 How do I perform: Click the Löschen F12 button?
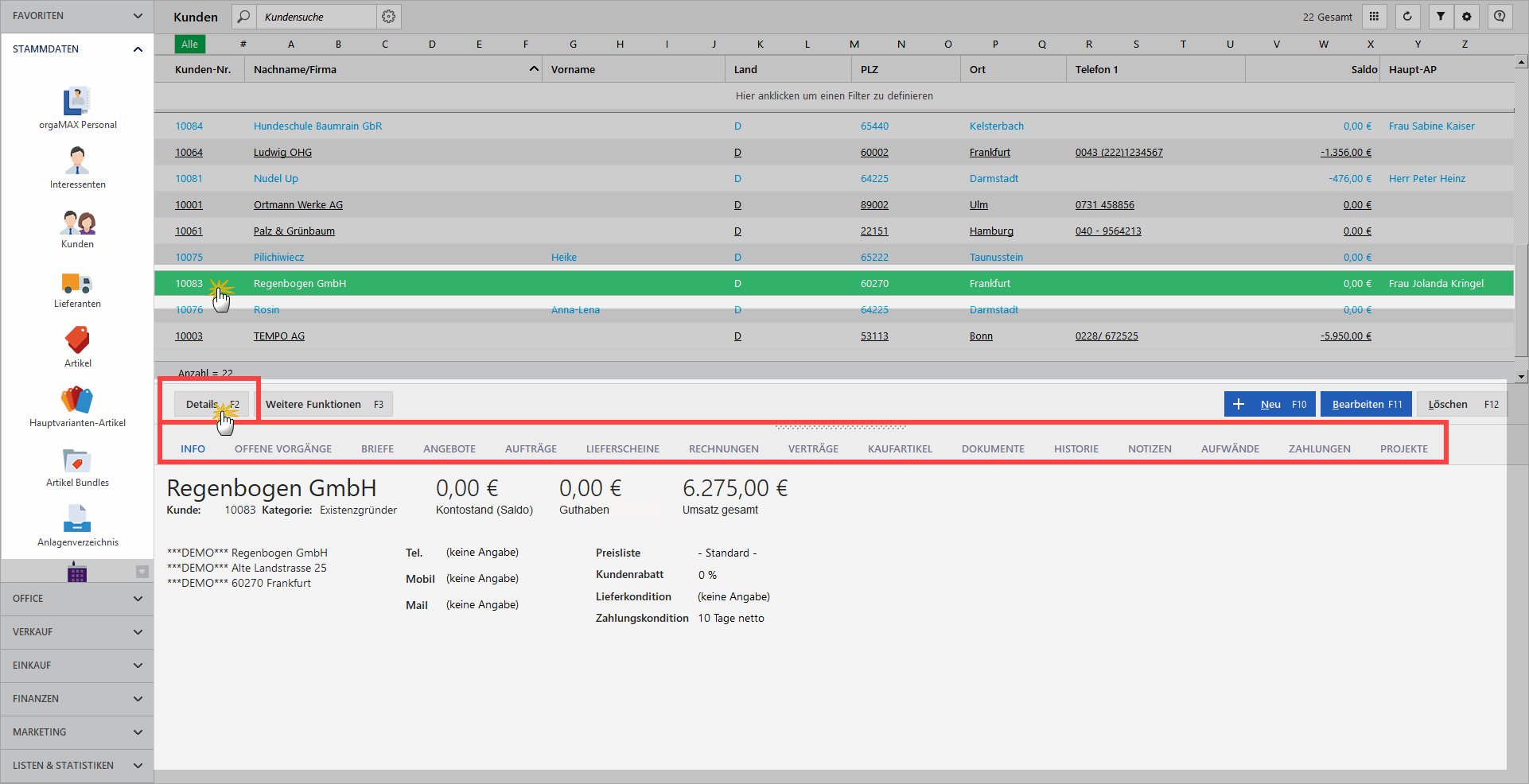1463,404
